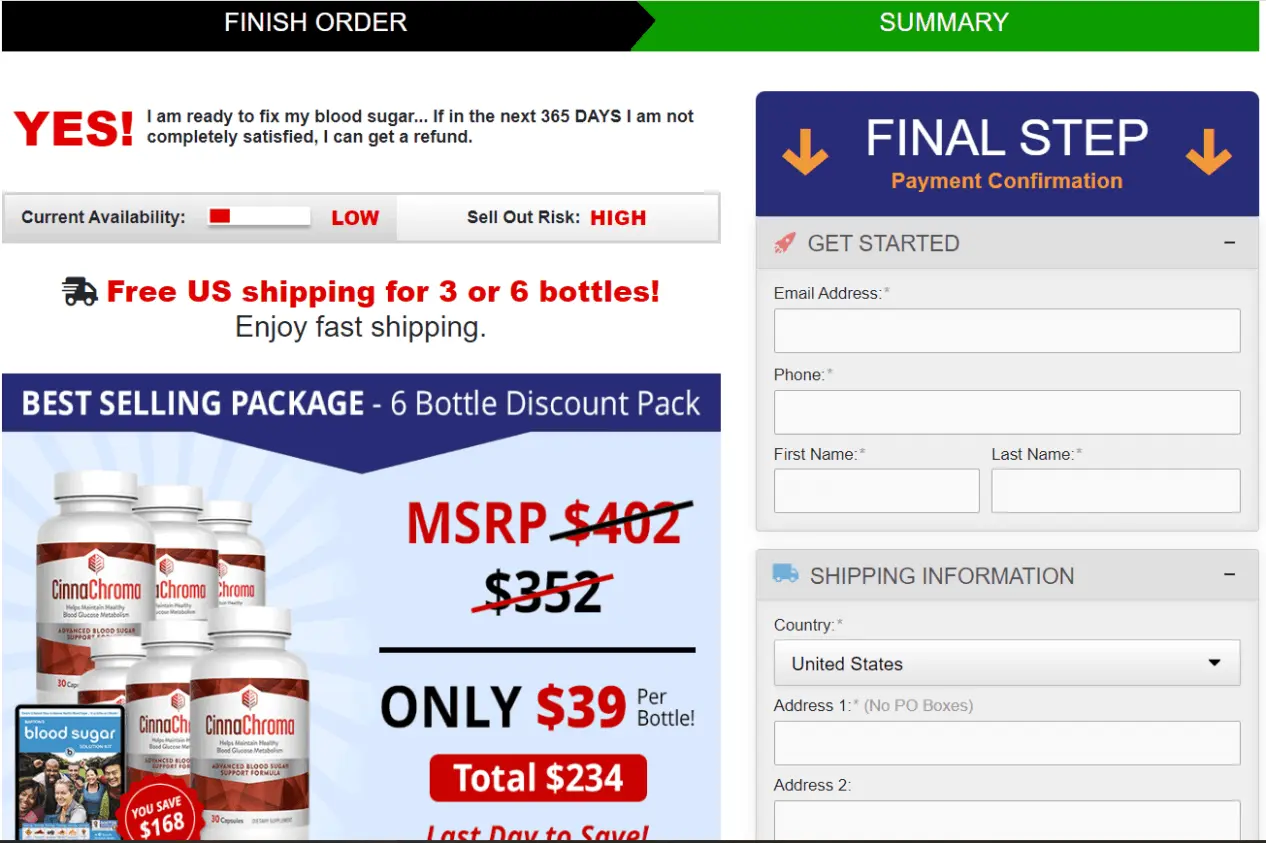
Task: Collapse the GET STARTED section
Action: tap(1229, 243)
